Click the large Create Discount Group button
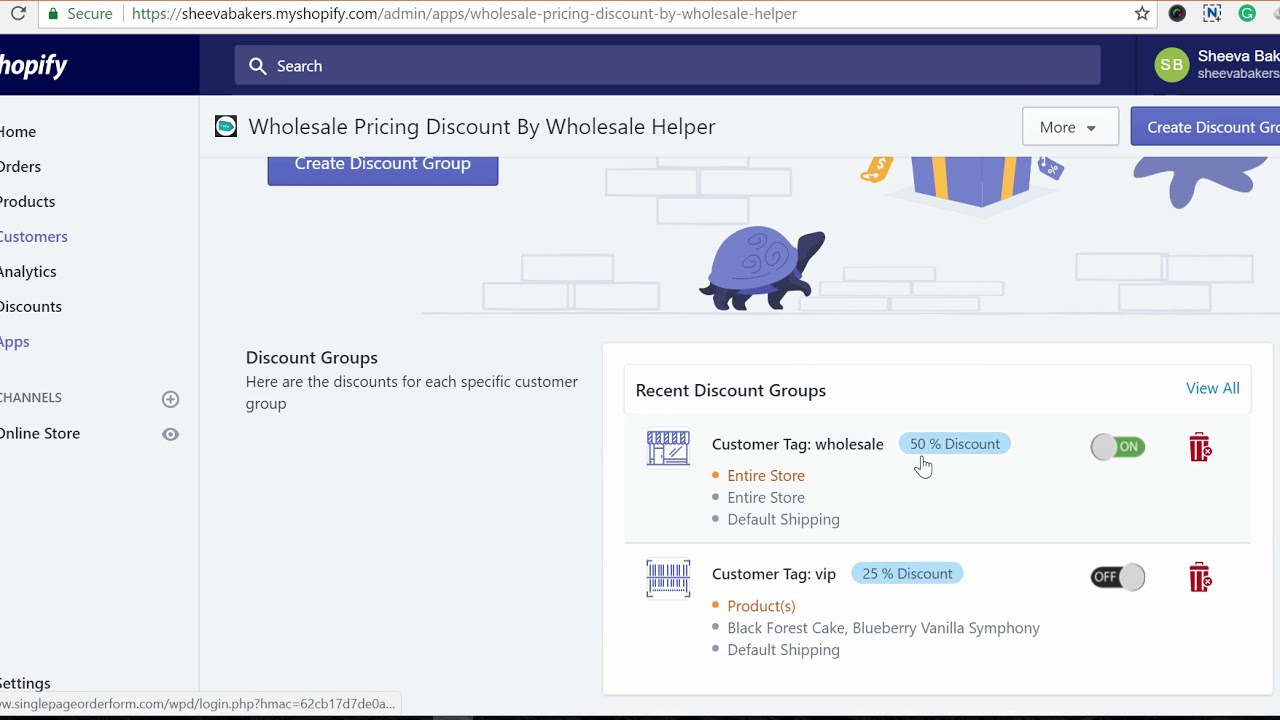The width and height of the screenshot is (1280, 720). [382, 166]
